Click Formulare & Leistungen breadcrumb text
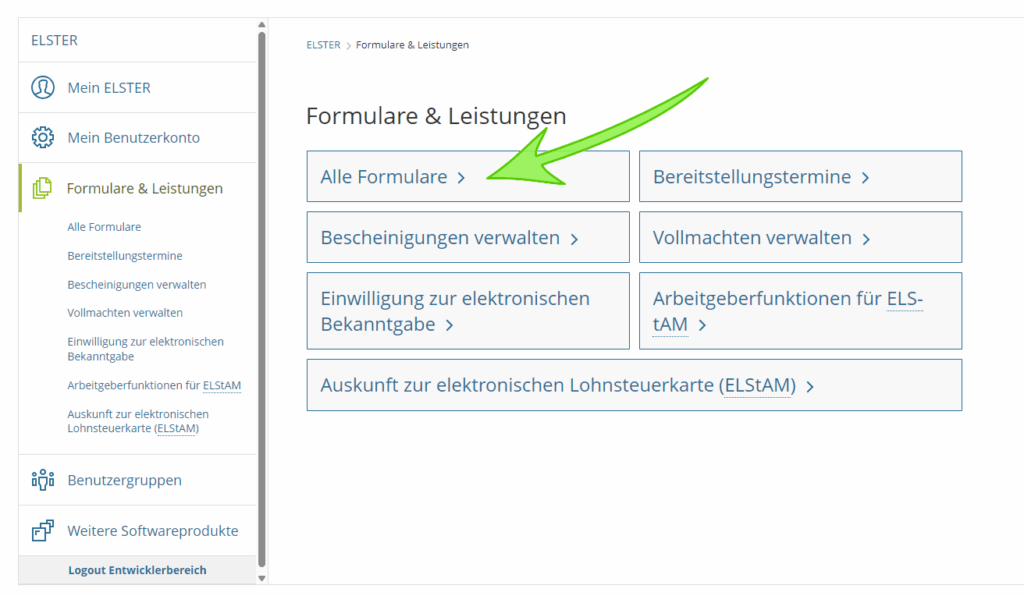1024x596 pixels. [412, 45]
